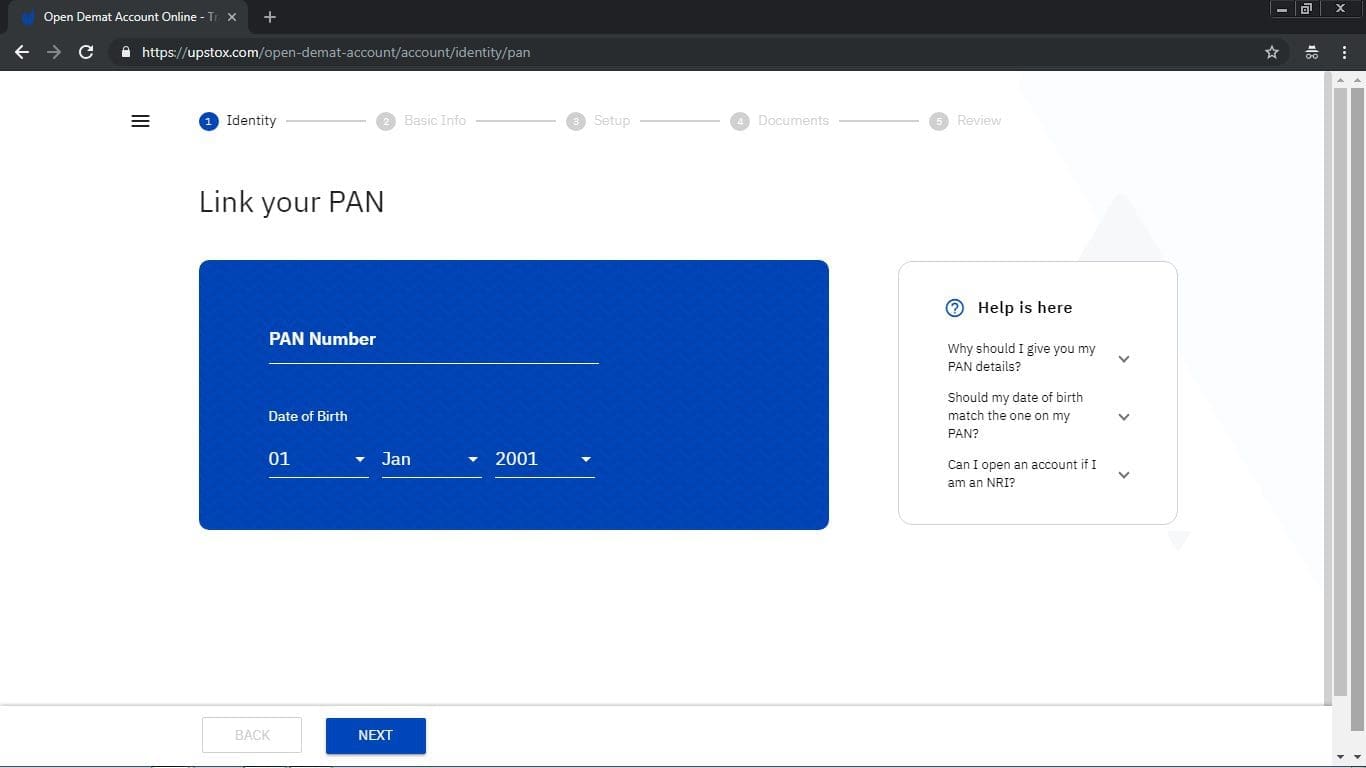Click scrollbar down arrow
1366x768 pixels.
1358,757
